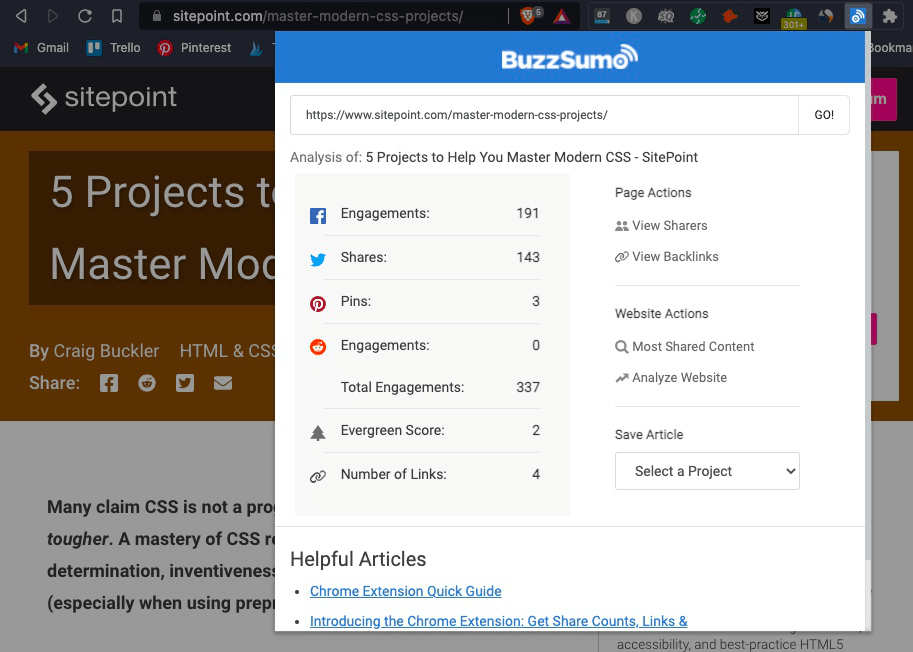Click the Twitter bird icon beside Shares
Viewport: 913px width, 652px height.
318,260
